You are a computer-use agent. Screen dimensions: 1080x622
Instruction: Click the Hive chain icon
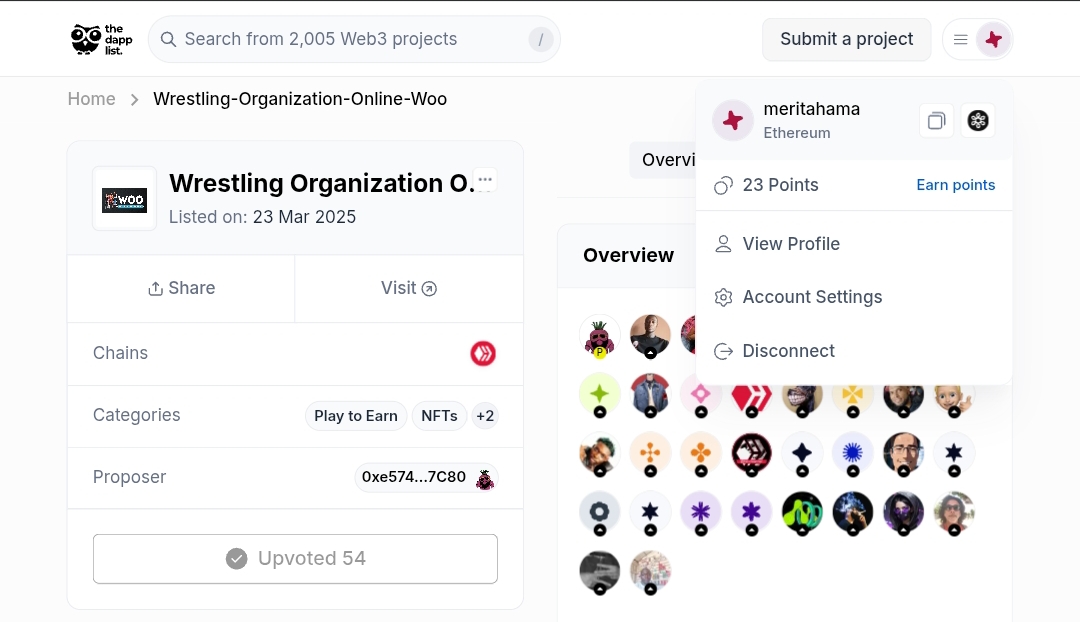point(483,353)
